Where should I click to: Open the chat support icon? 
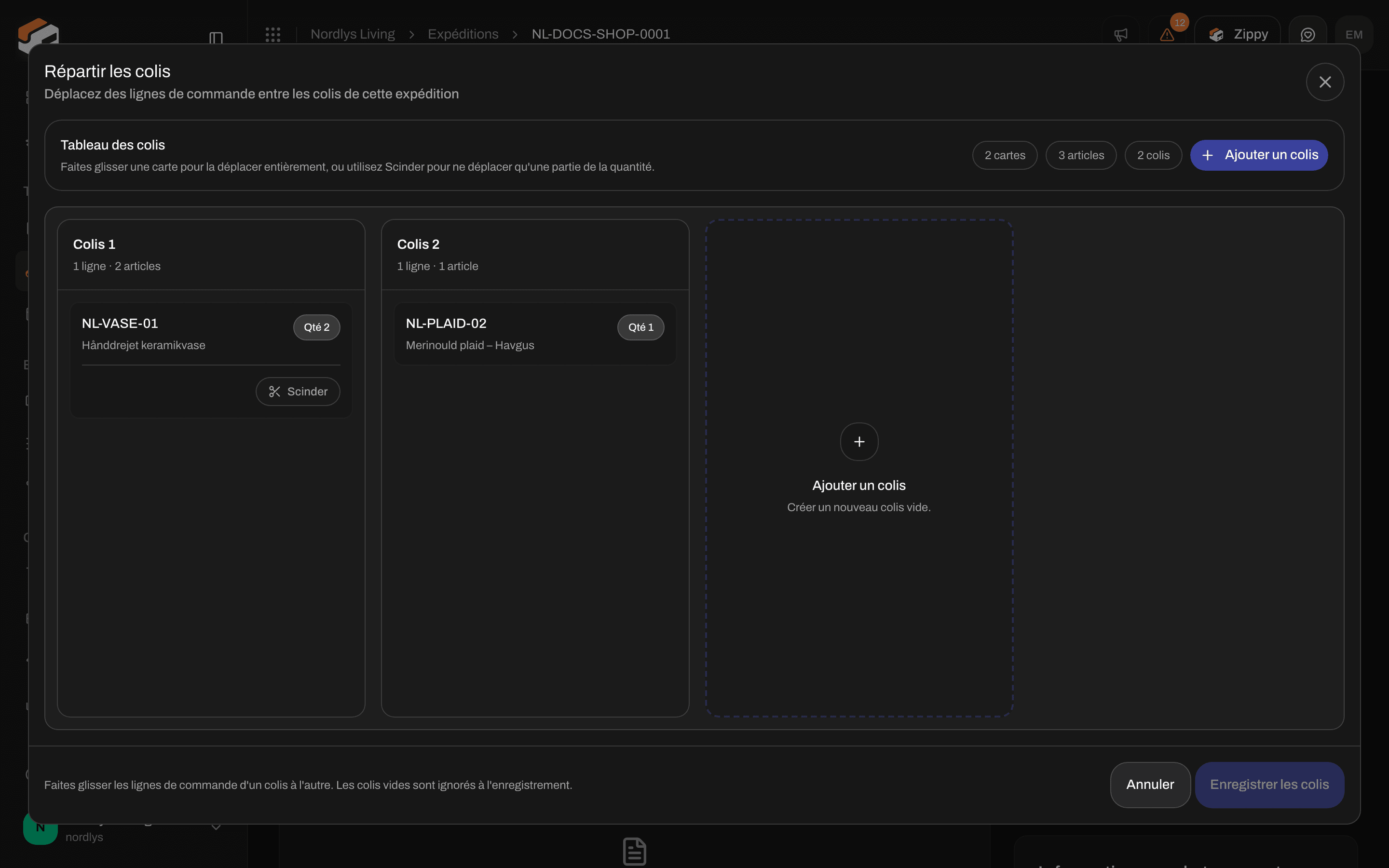tap(1307, 34)
